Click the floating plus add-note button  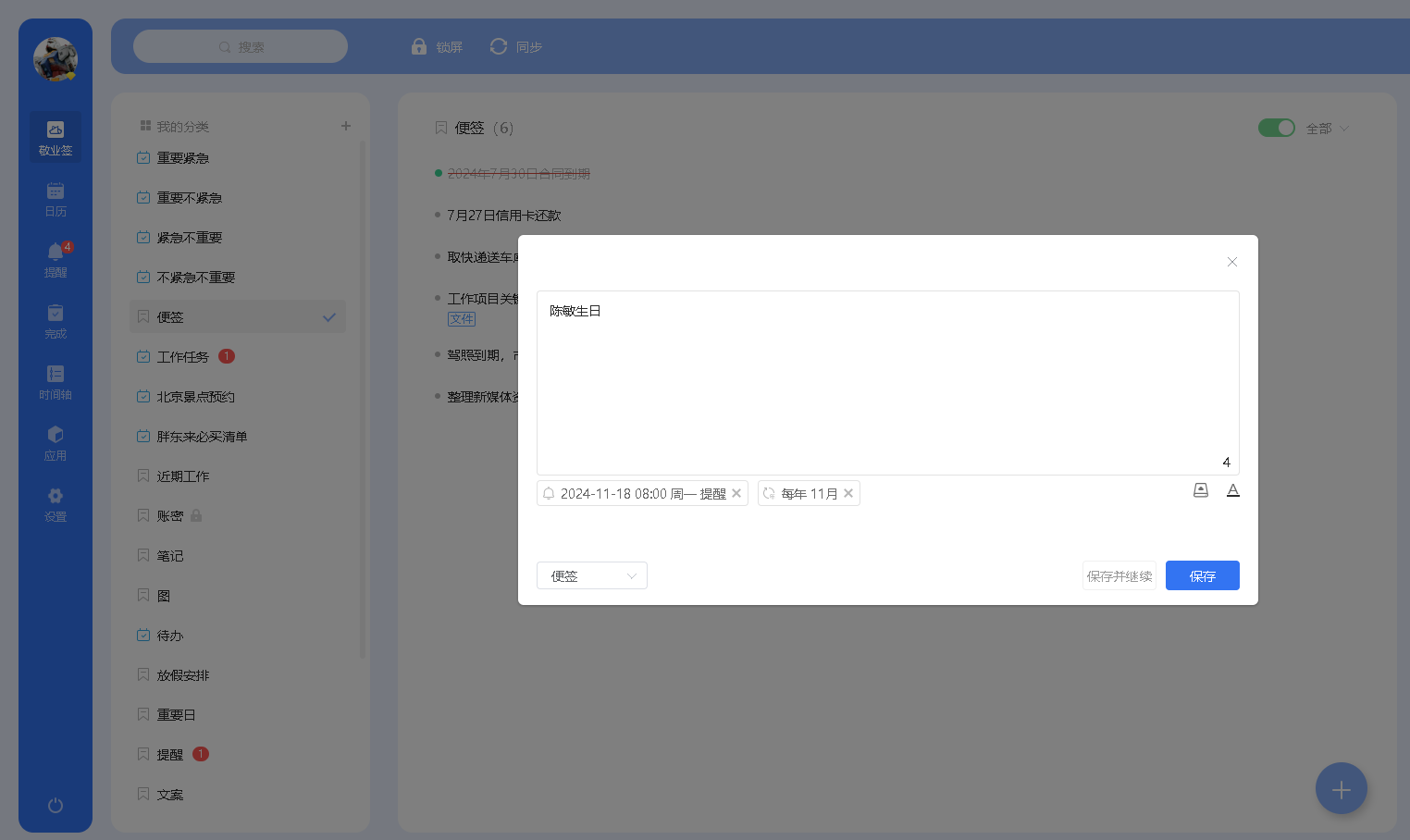(x=1342, y=789)
